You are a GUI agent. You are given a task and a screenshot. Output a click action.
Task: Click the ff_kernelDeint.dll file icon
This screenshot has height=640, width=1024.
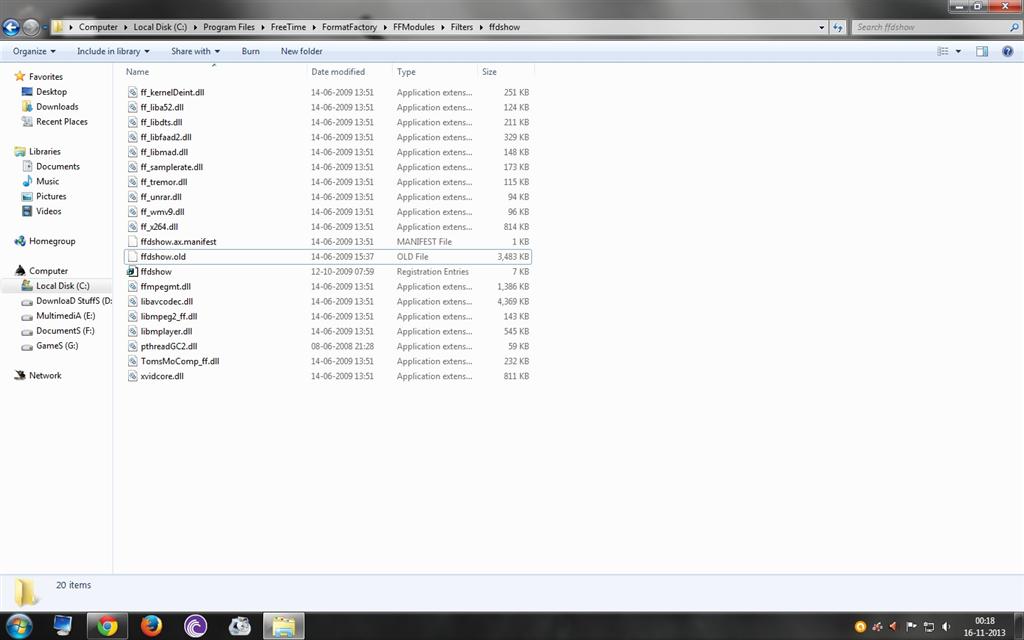pyautogui.click(x=133, y=93)
